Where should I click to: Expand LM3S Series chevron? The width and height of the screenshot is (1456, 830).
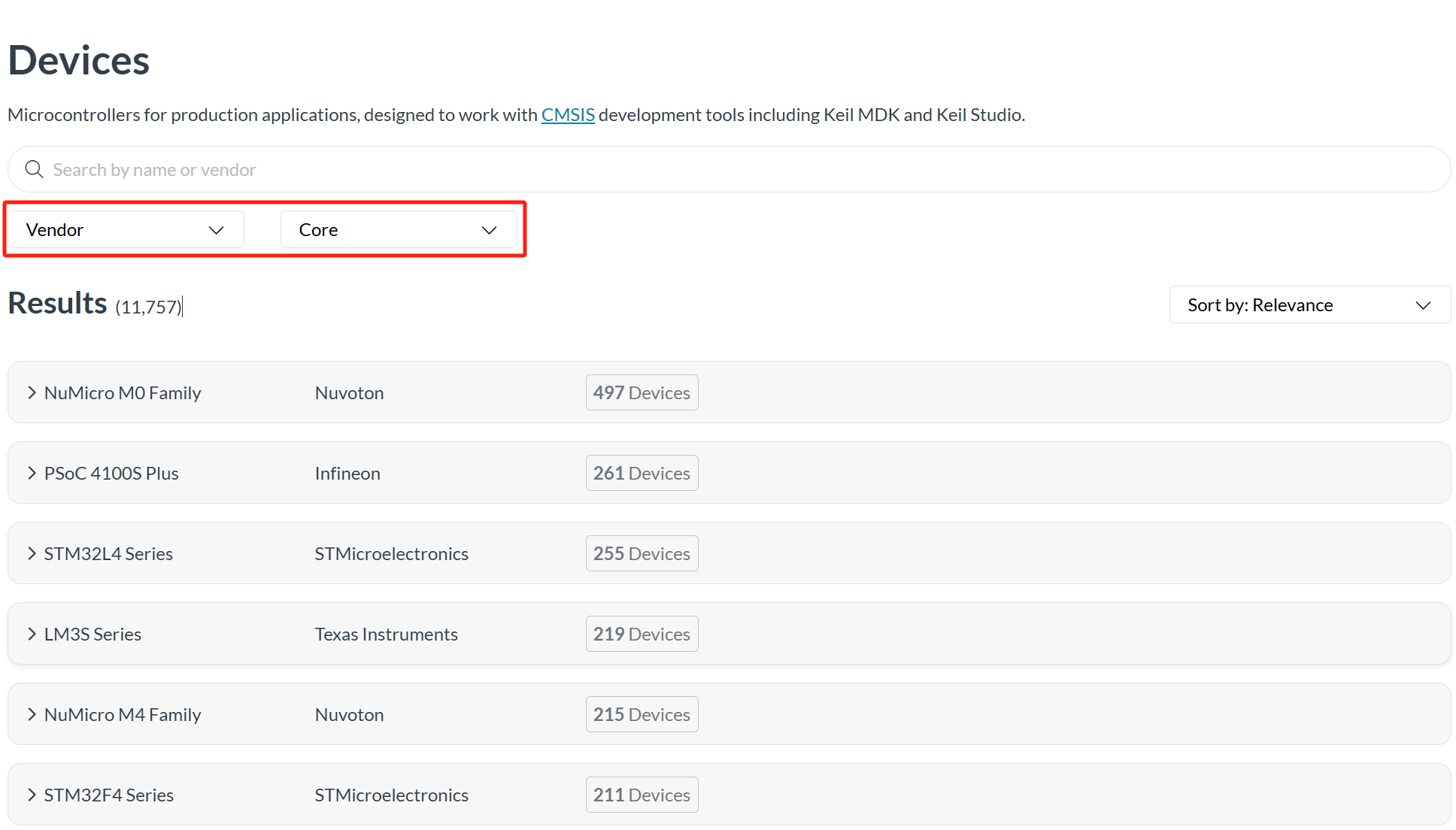coord(32,634)
